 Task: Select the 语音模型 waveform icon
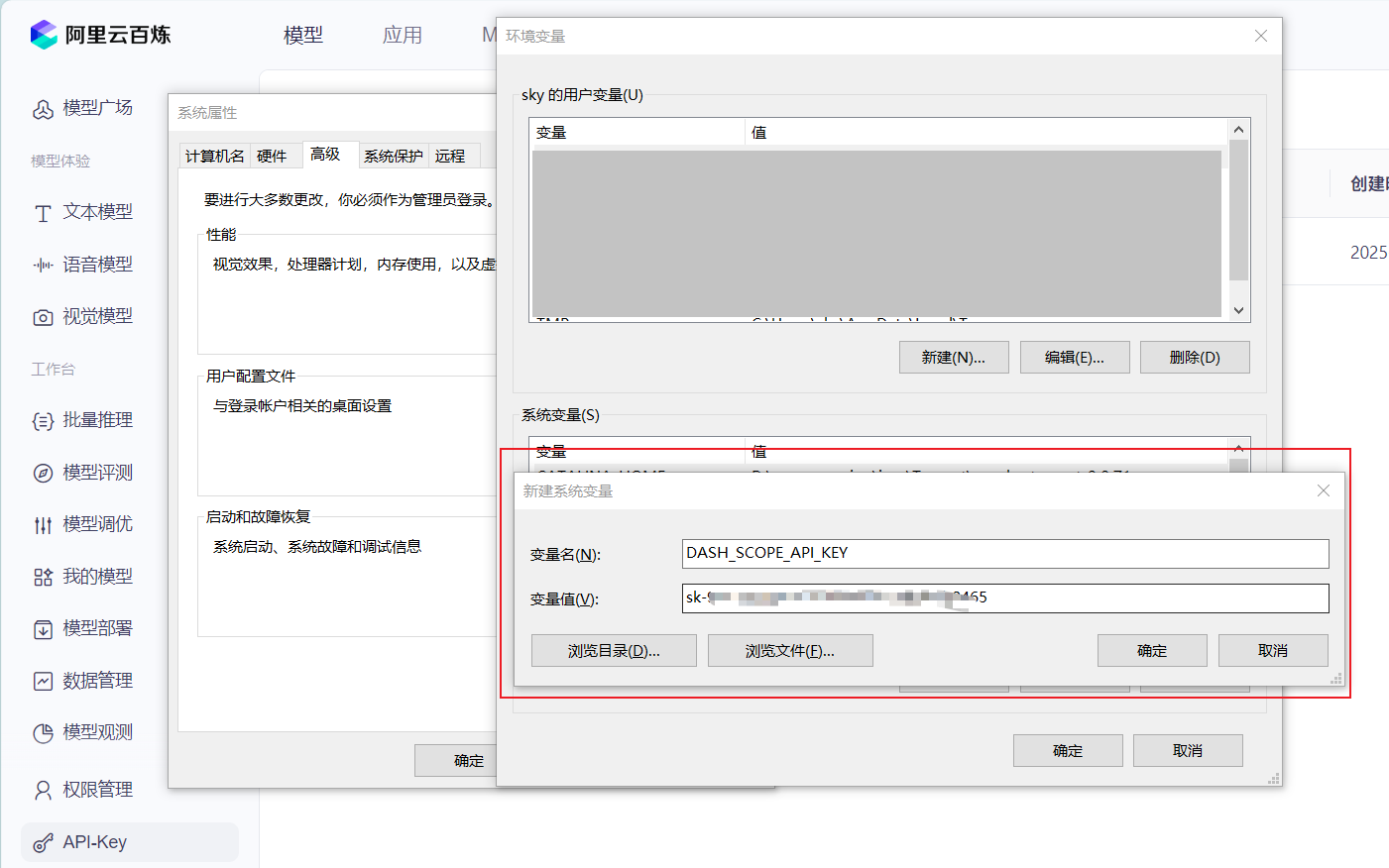[x=43, y=265]
